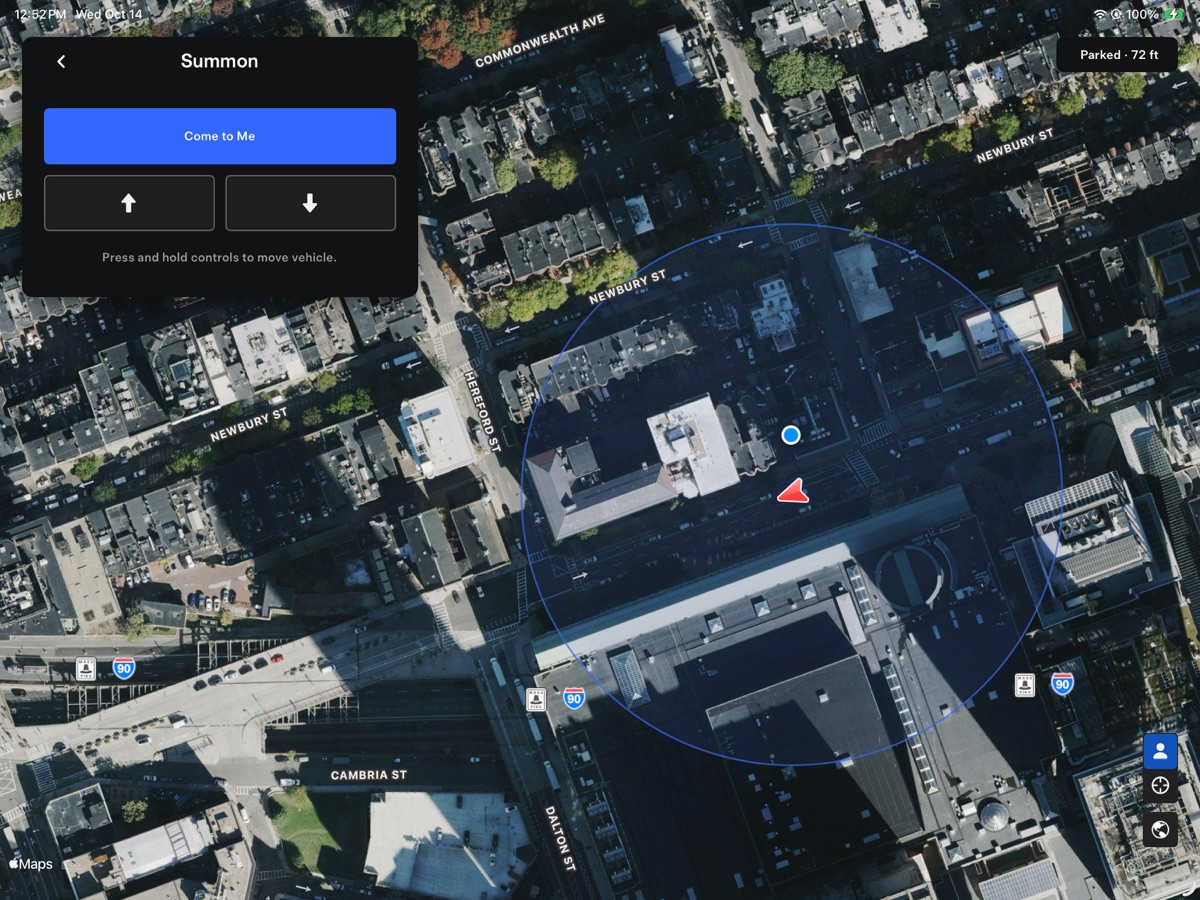Tap the Commonwealth Ave street label
The width and height of the screenshot is (1200, 900).
coord(541,41)
